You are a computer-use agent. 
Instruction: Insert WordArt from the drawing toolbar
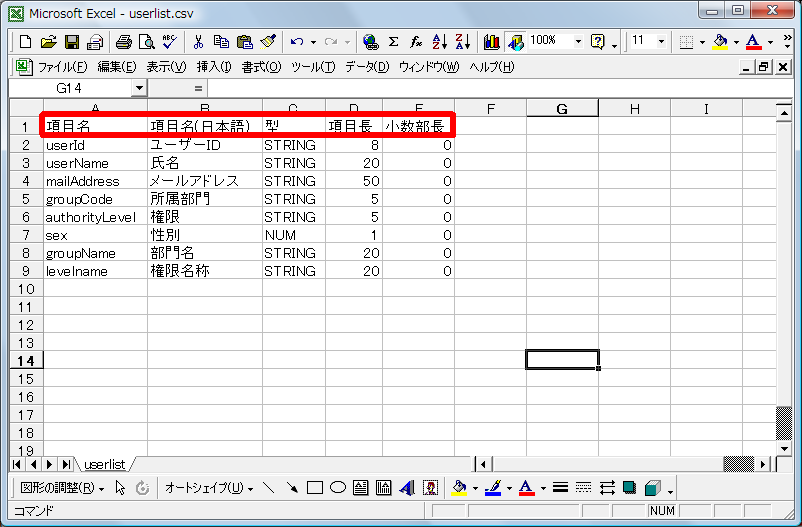pos(408,488)
